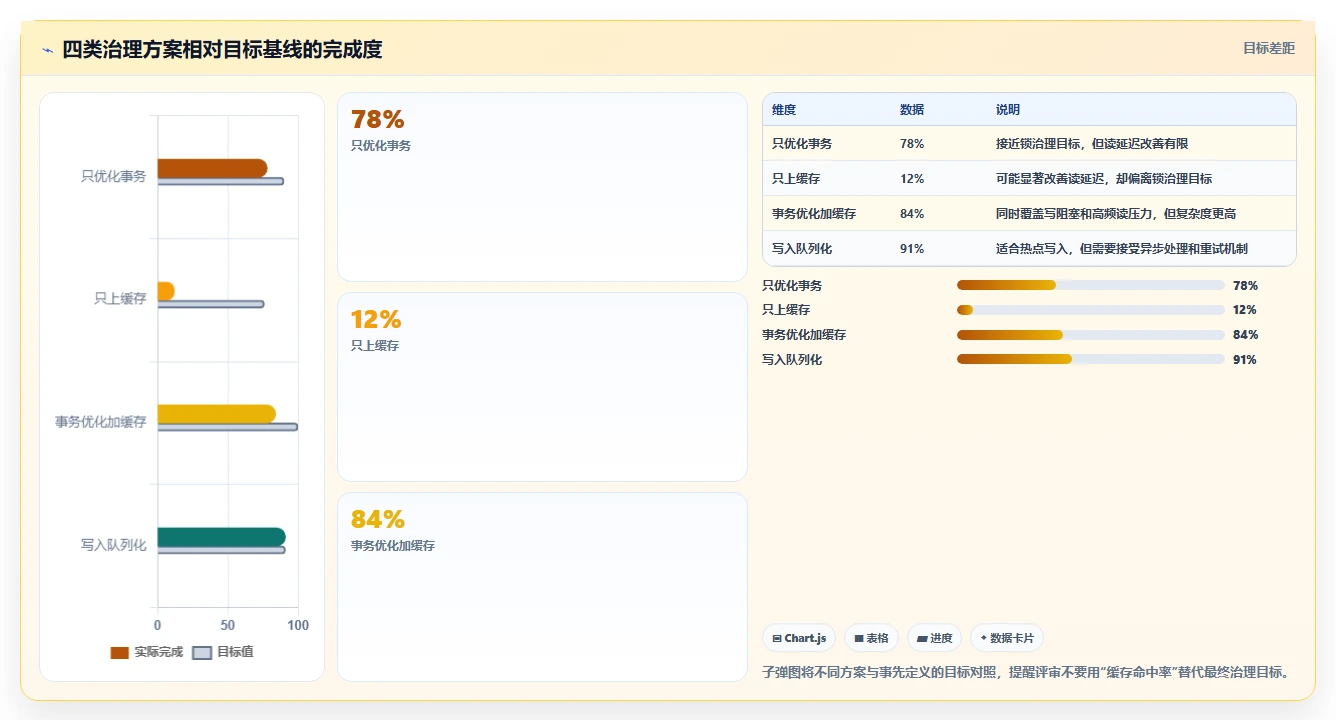Click the icon inside the 表格 chip
Image resolution: width=1336 pixels, height=720 pixels.
859,638
